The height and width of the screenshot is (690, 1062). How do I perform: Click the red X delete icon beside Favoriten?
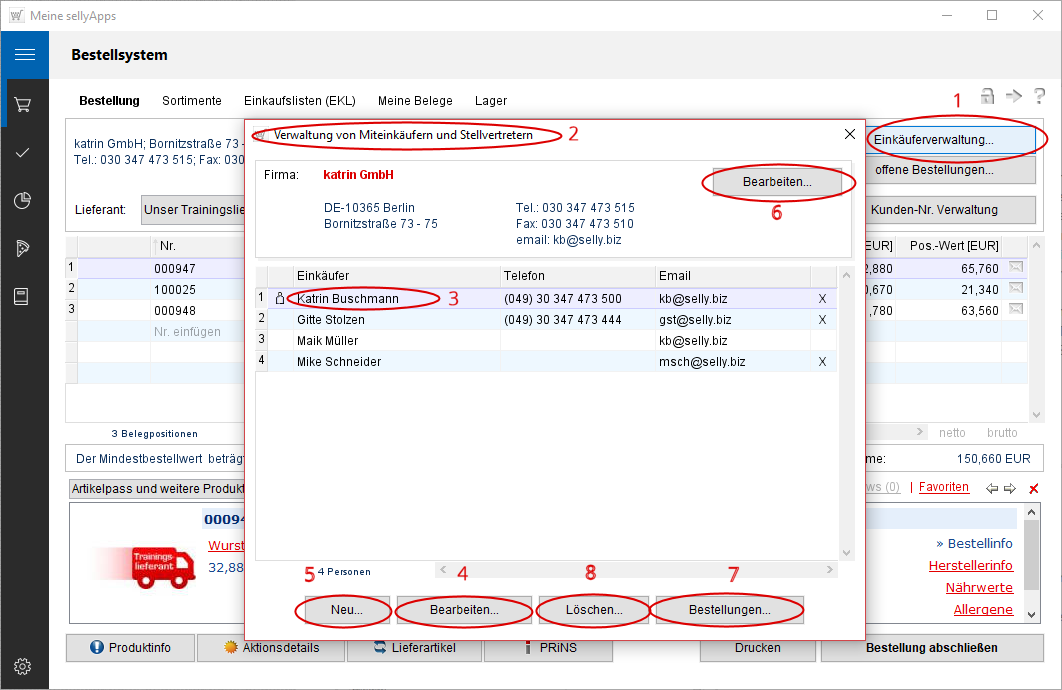[x=1034, y=488]
